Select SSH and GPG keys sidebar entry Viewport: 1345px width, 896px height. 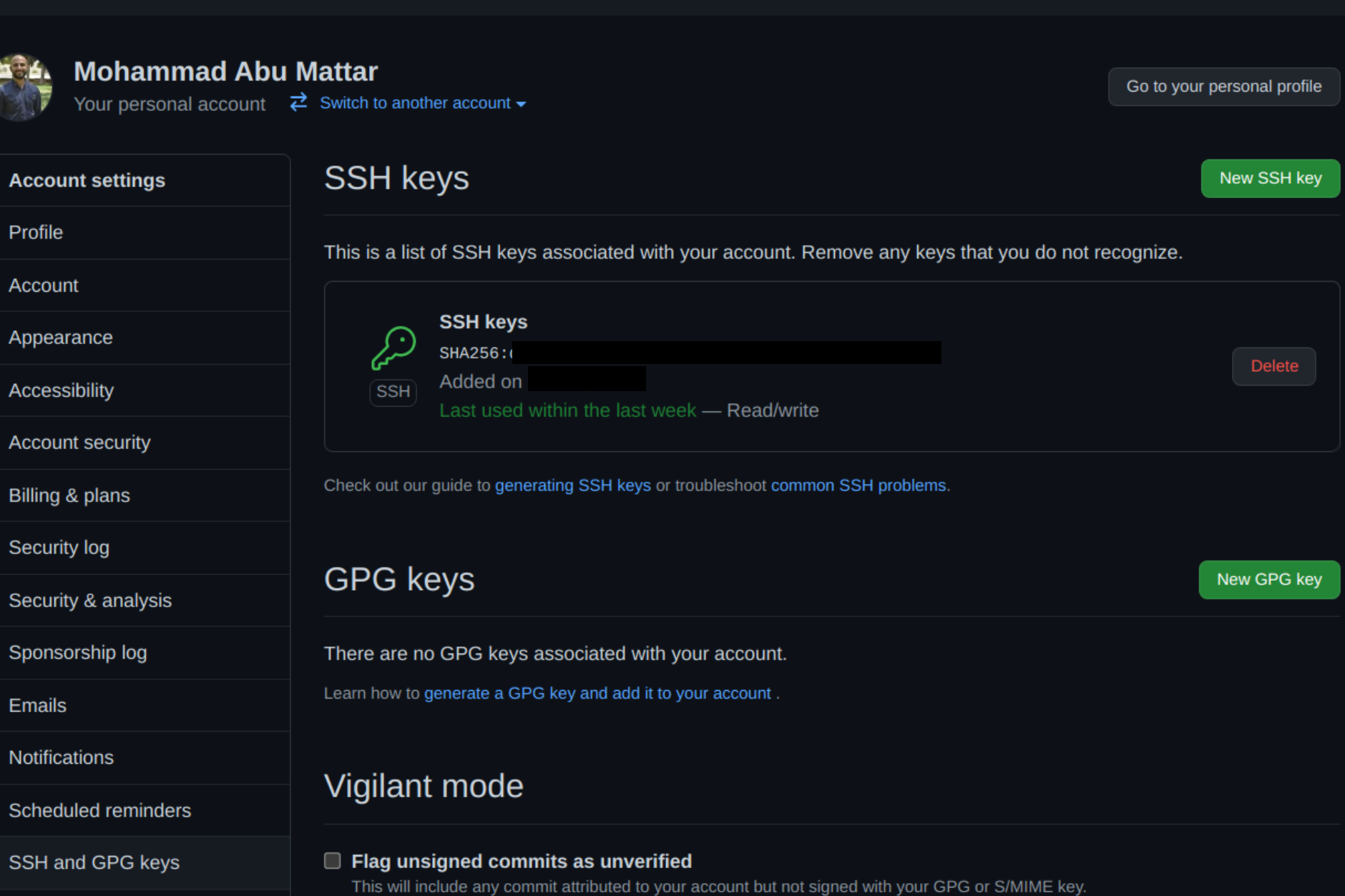(94, 862)
